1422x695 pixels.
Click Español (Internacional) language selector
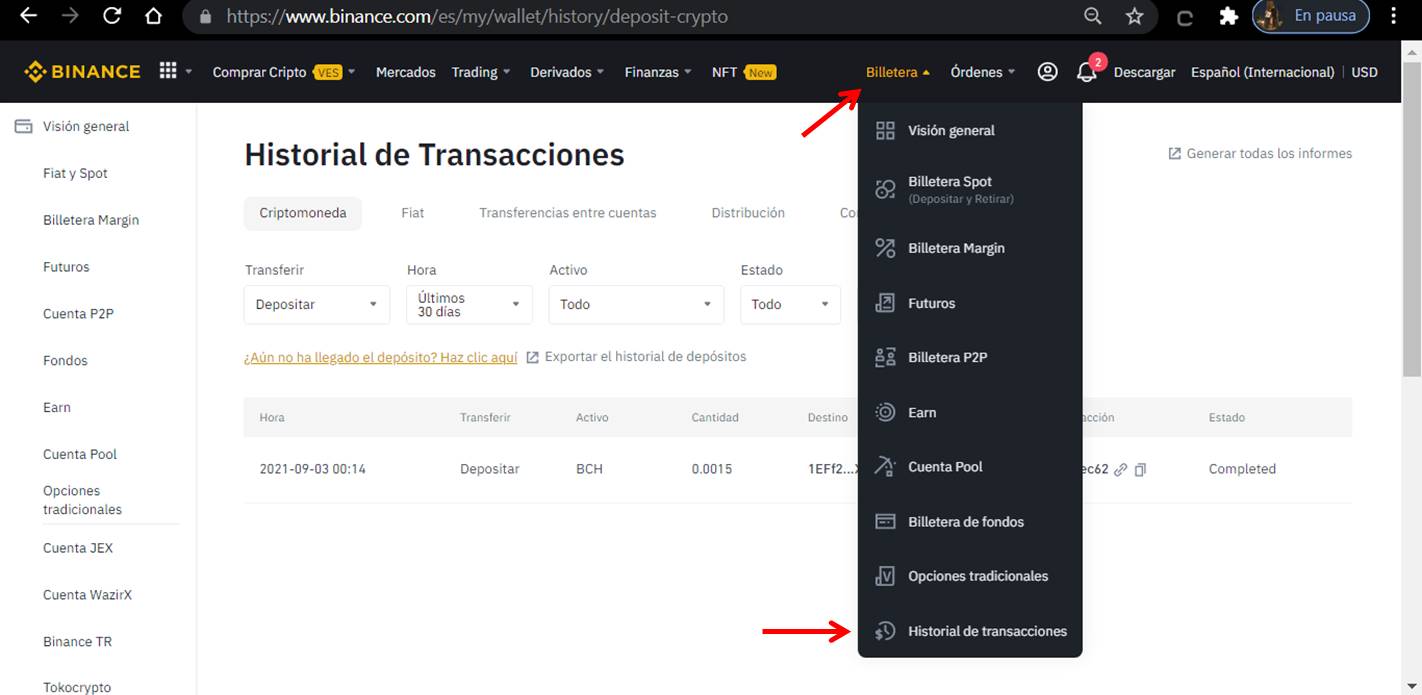(x=1262, y=72)
